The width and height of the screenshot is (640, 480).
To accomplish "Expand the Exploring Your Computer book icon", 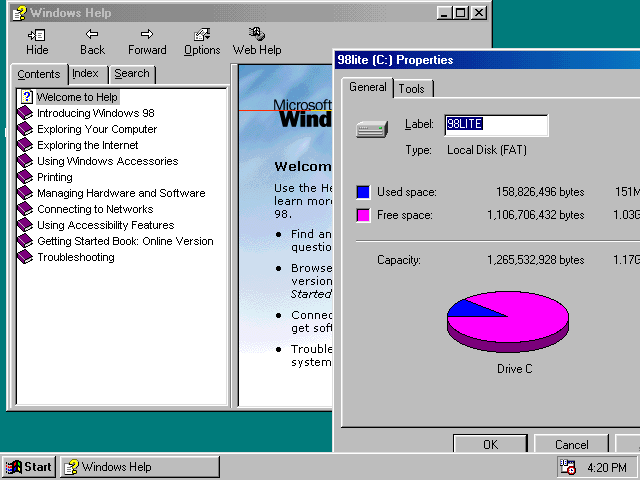I will [x=25, y=129].
